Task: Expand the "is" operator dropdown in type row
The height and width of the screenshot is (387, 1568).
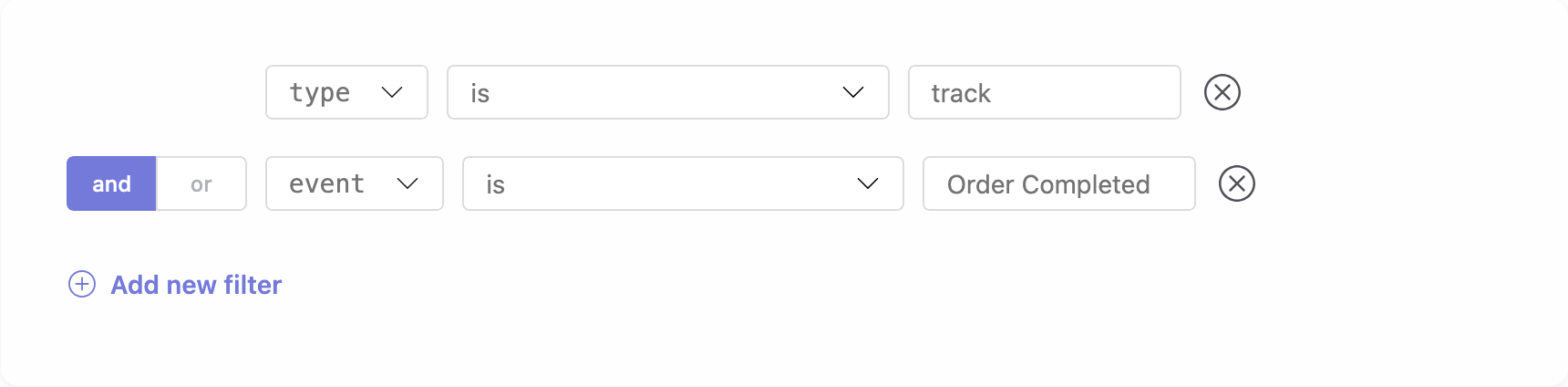Action: (x=667, y=92)
